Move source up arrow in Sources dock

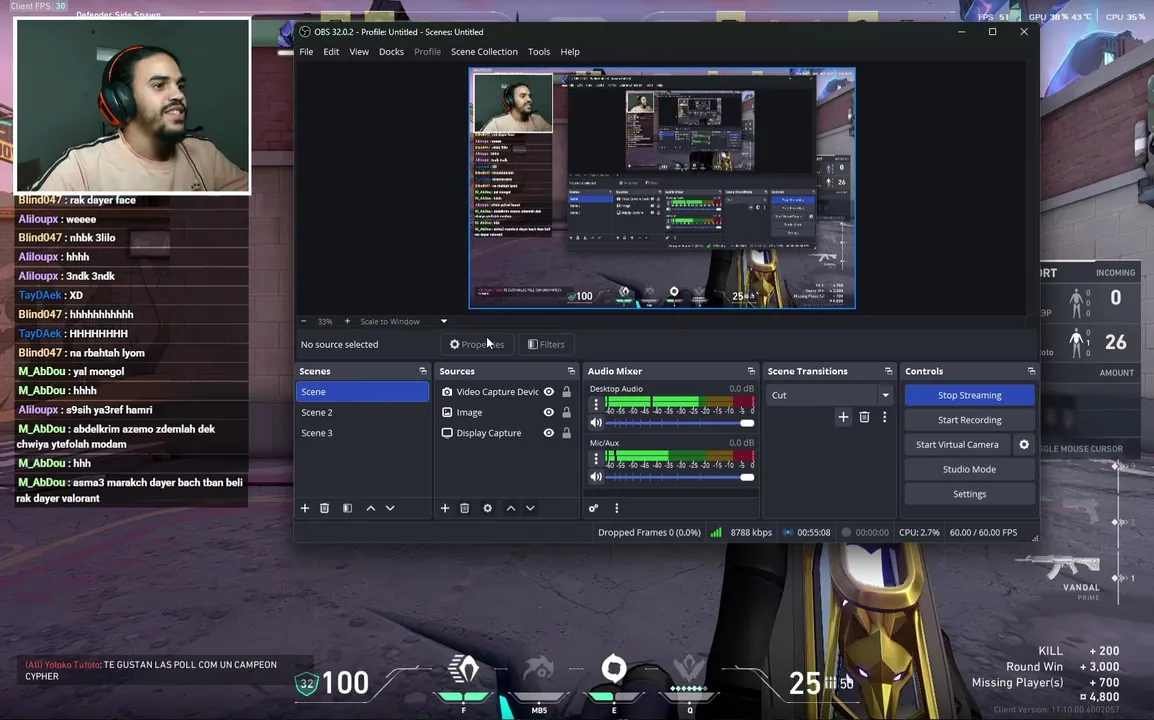click(511, 508)
